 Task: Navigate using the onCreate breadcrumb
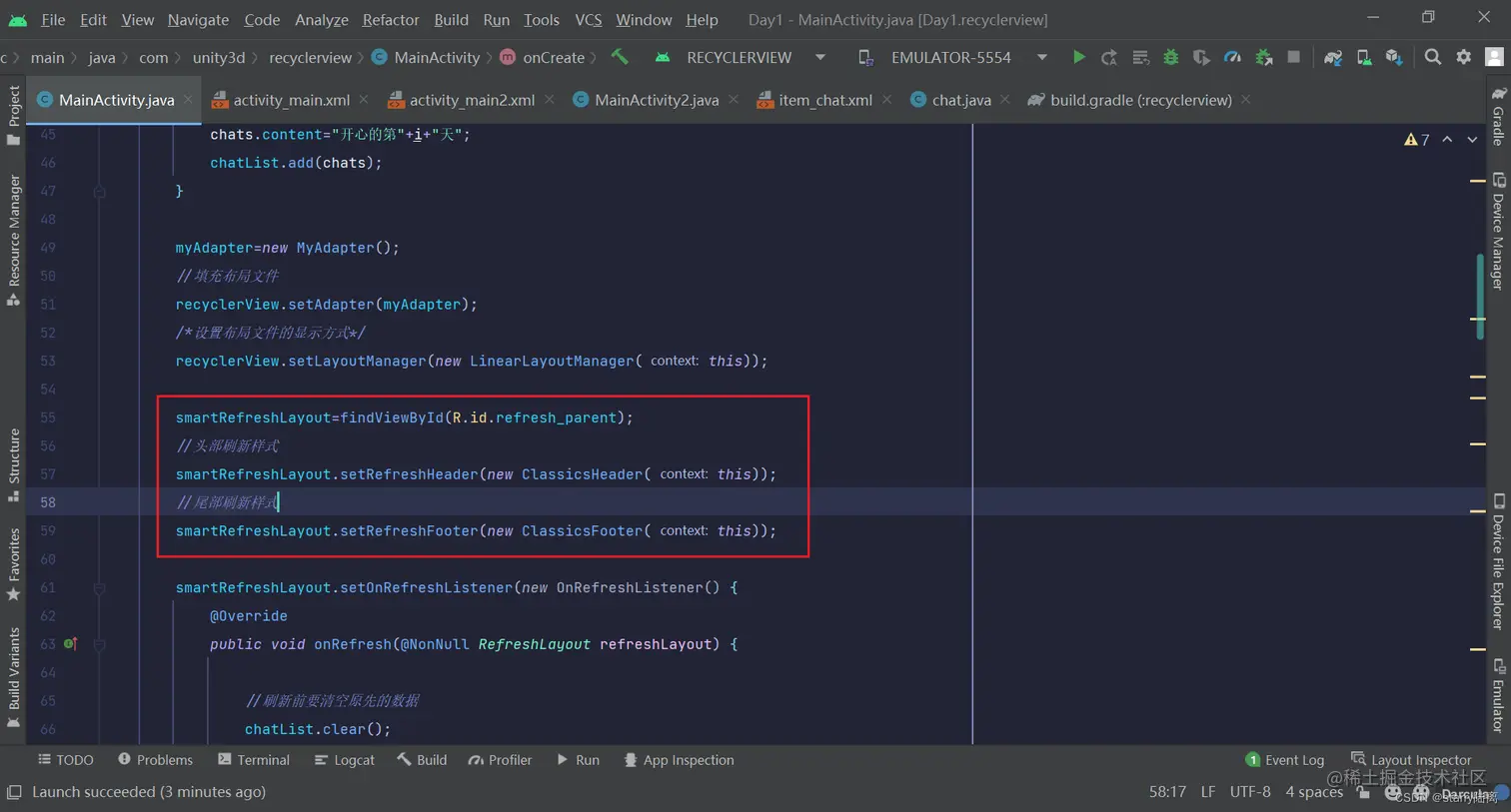551,57
